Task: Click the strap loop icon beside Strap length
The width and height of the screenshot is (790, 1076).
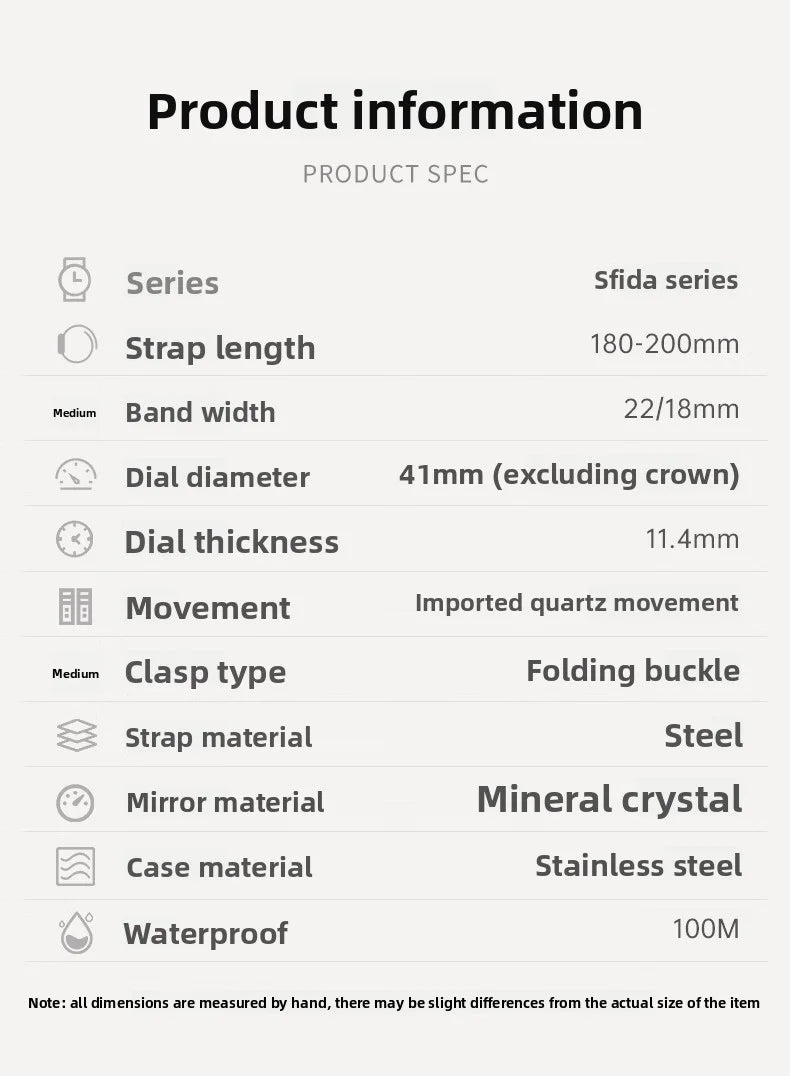Action: point(76,345)
